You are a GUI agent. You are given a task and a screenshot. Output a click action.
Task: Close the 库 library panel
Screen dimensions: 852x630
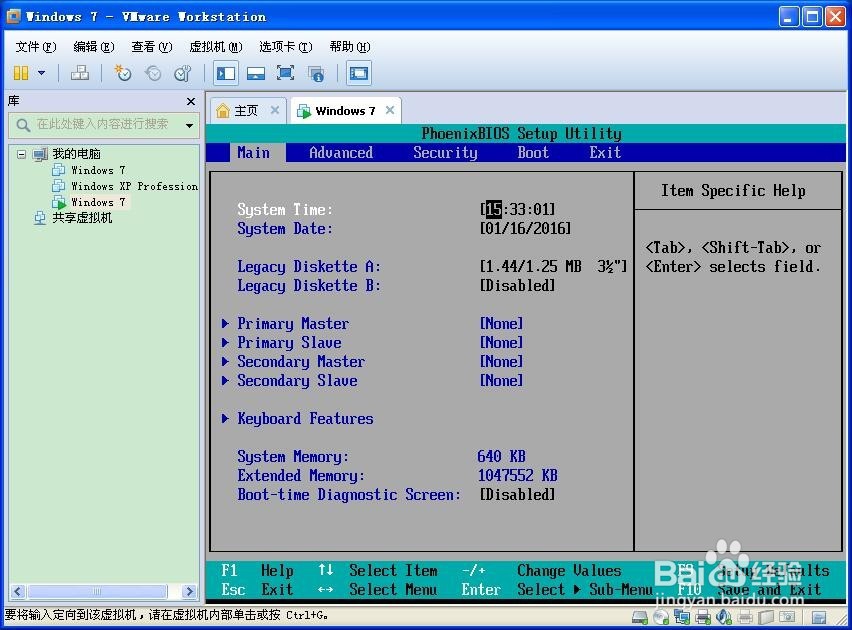click(191, 101)
